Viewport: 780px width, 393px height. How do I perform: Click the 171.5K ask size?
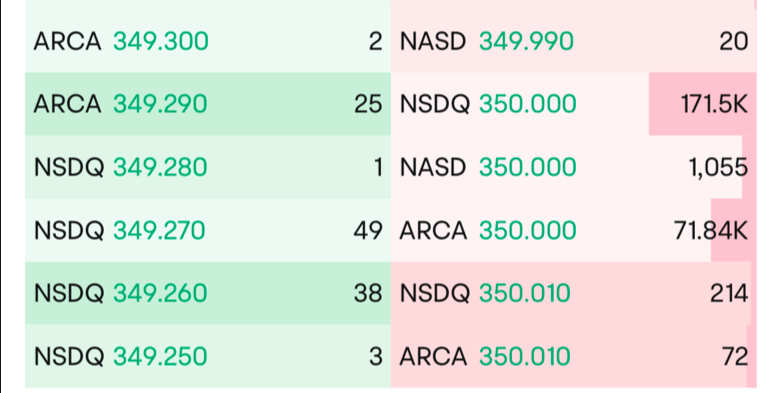[714, 104]
